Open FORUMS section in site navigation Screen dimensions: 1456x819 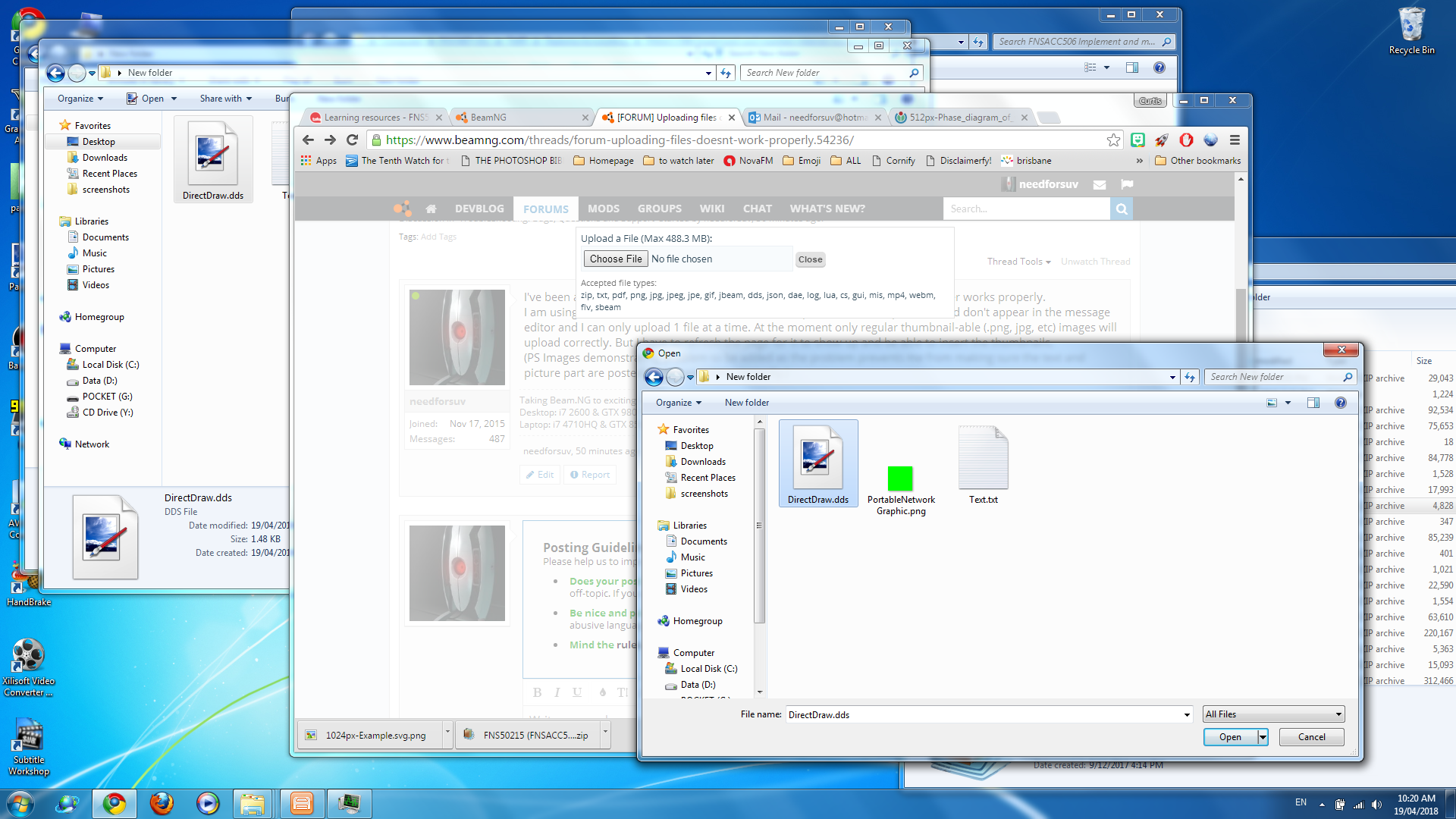point(545,209)
